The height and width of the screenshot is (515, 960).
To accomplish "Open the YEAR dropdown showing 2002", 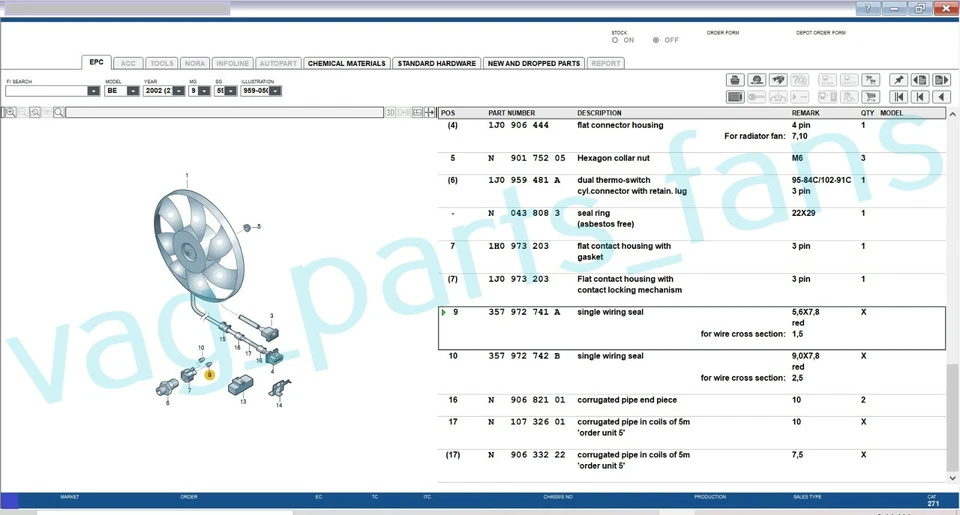I will (178, 91).
